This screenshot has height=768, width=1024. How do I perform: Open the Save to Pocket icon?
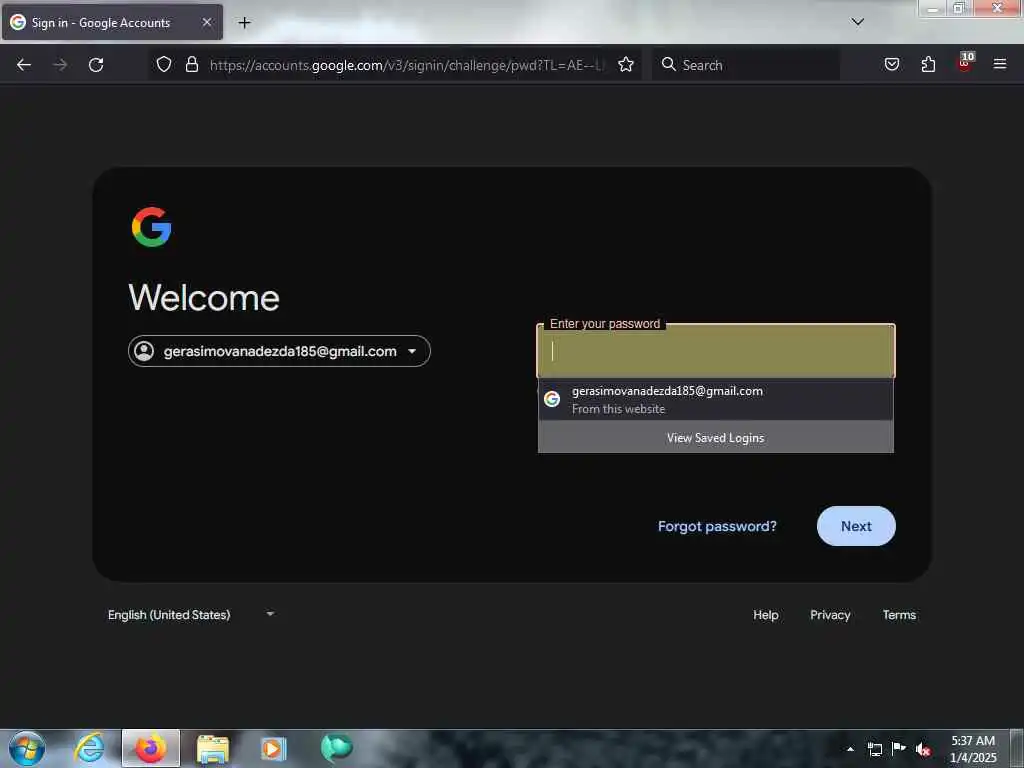click(x=892, y=64)
